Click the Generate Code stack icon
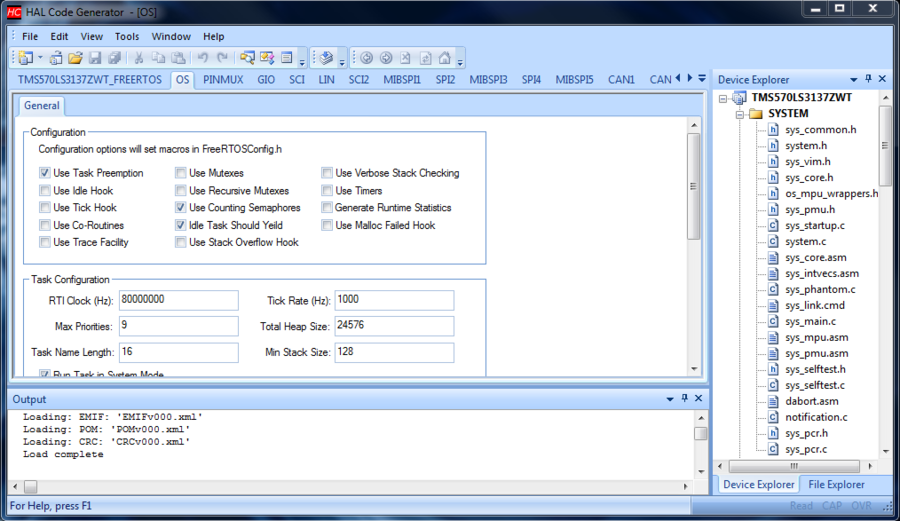This screenshot has height=521, width=900. (325, 58)
